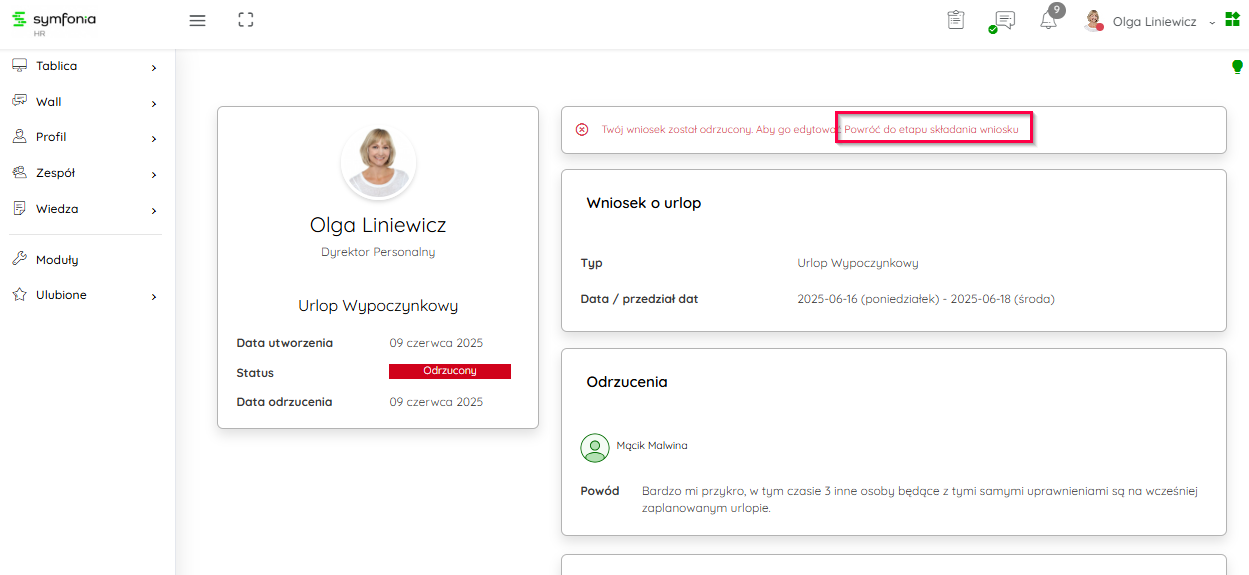Open the green apps grid icon
The height and width of the screenshot is (575, 1249).
[1232, 20]
